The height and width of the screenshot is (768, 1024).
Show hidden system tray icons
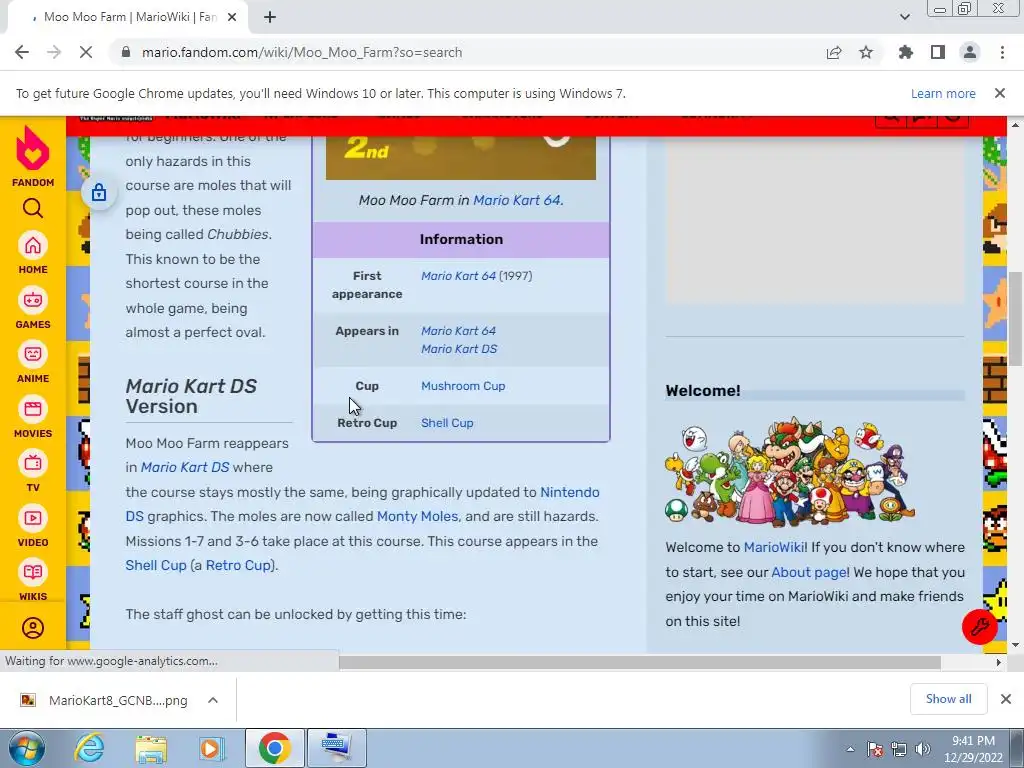pos(850,749)
